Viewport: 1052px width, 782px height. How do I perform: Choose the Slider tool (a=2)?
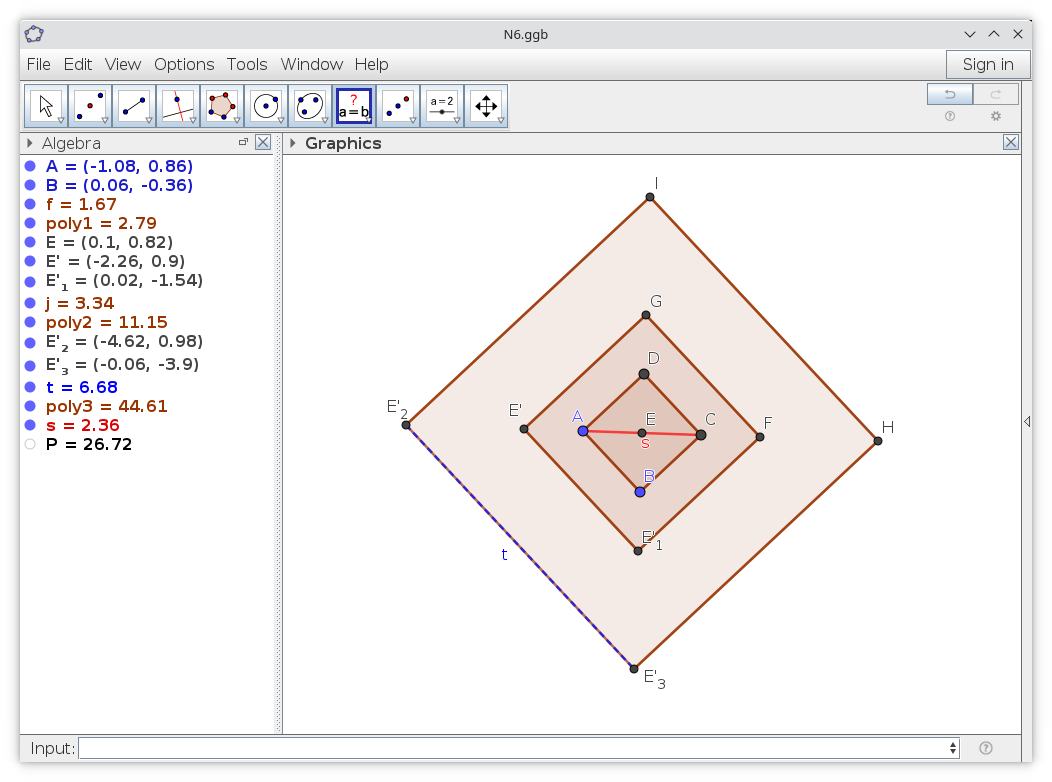[x=442, y=105]
